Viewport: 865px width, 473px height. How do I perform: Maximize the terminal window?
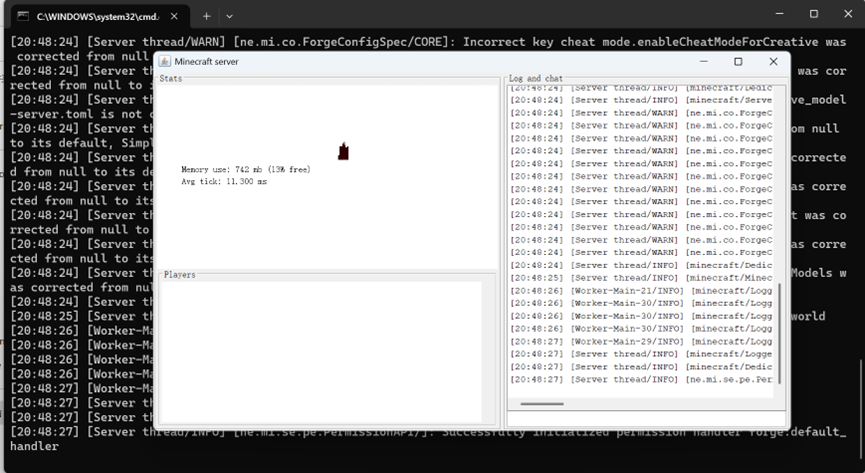coord(814,14)
